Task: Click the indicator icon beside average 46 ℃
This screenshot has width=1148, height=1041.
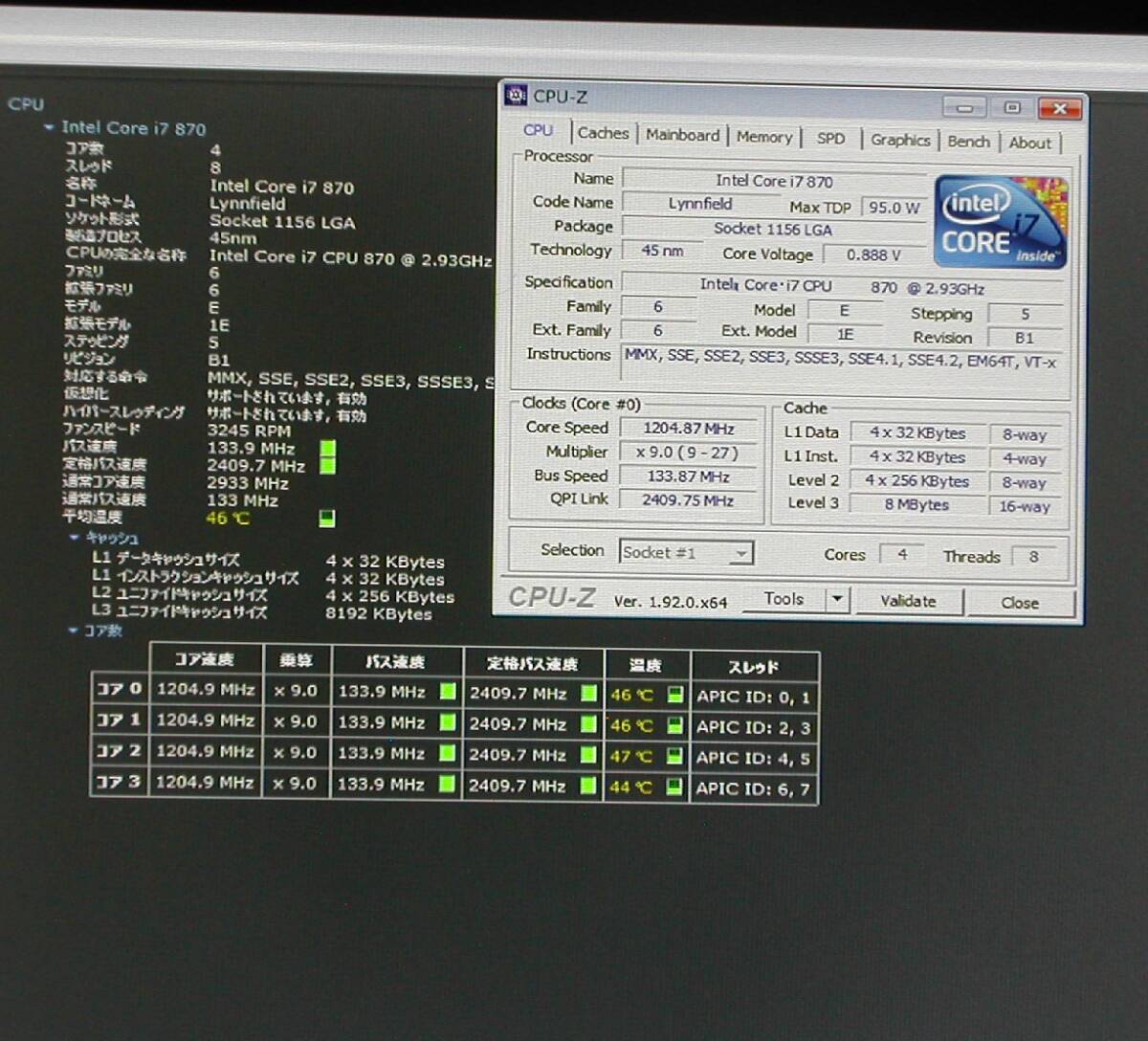Action: (327, 518)
